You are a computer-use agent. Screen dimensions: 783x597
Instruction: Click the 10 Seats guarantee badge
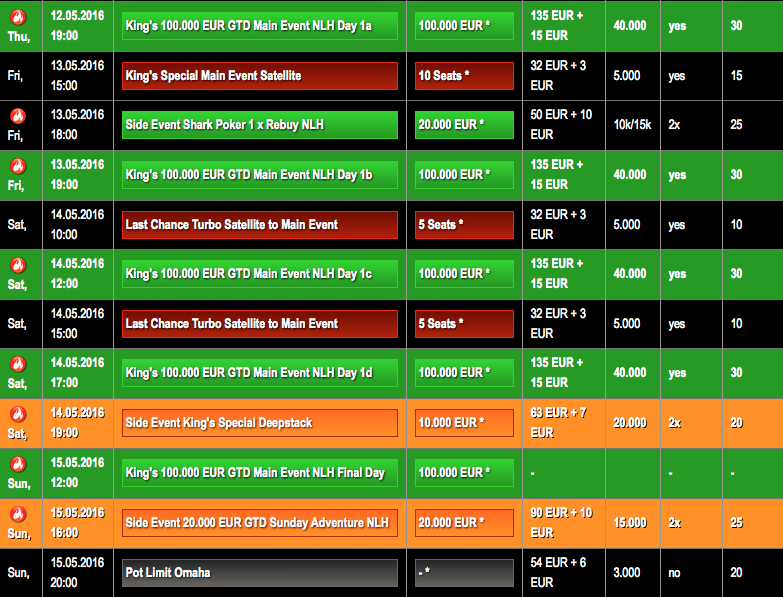point(464,76)
